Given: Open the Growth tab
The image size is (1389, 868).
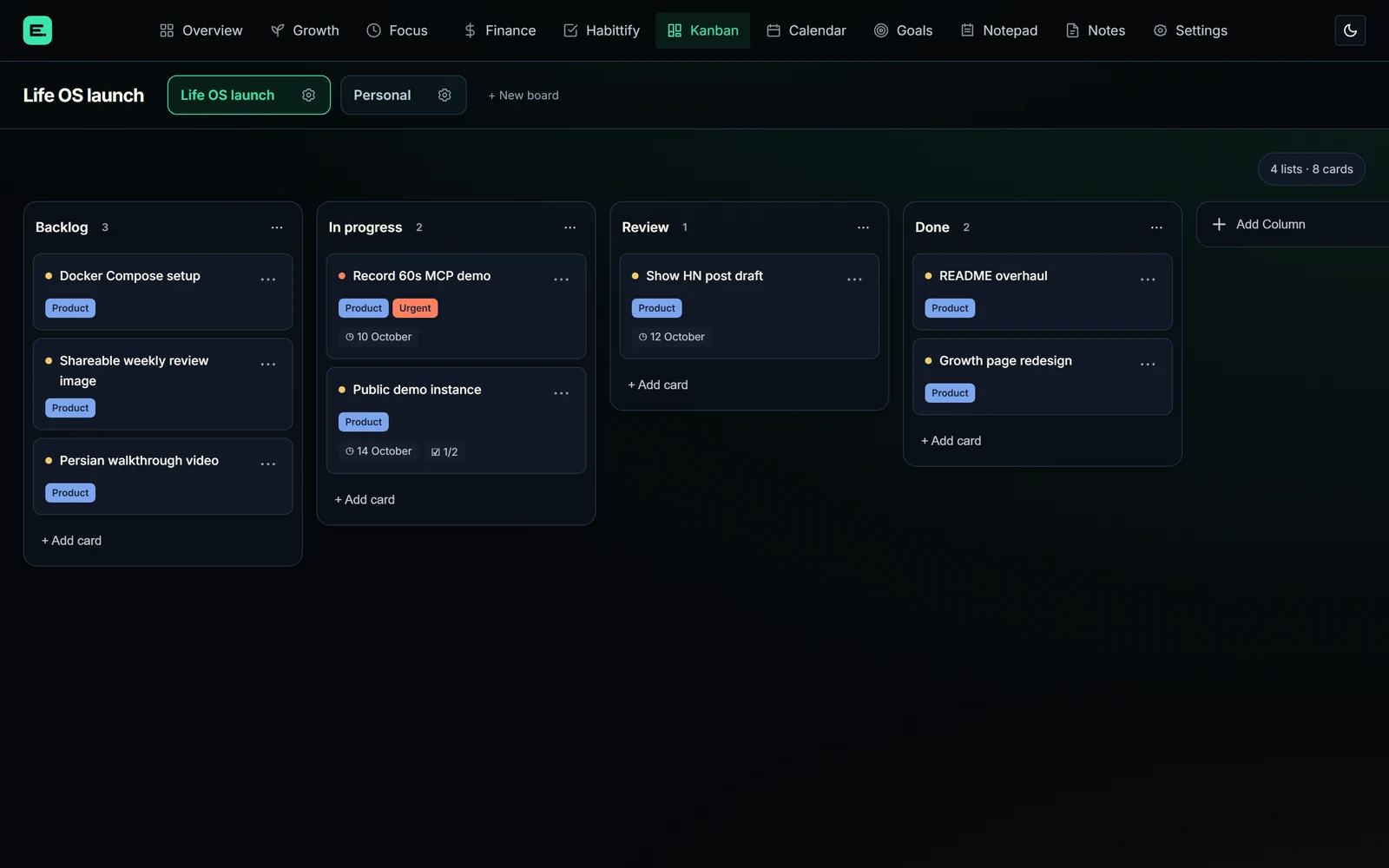Looking at the screenshot, I should 305,30.
